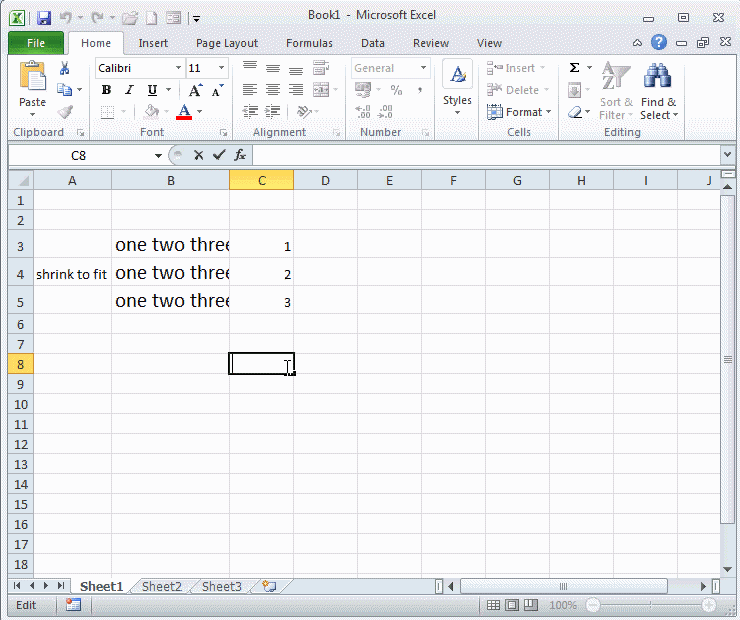Switch to Page Layout view in status bar
740x620 pixels.
pos(511,605)
